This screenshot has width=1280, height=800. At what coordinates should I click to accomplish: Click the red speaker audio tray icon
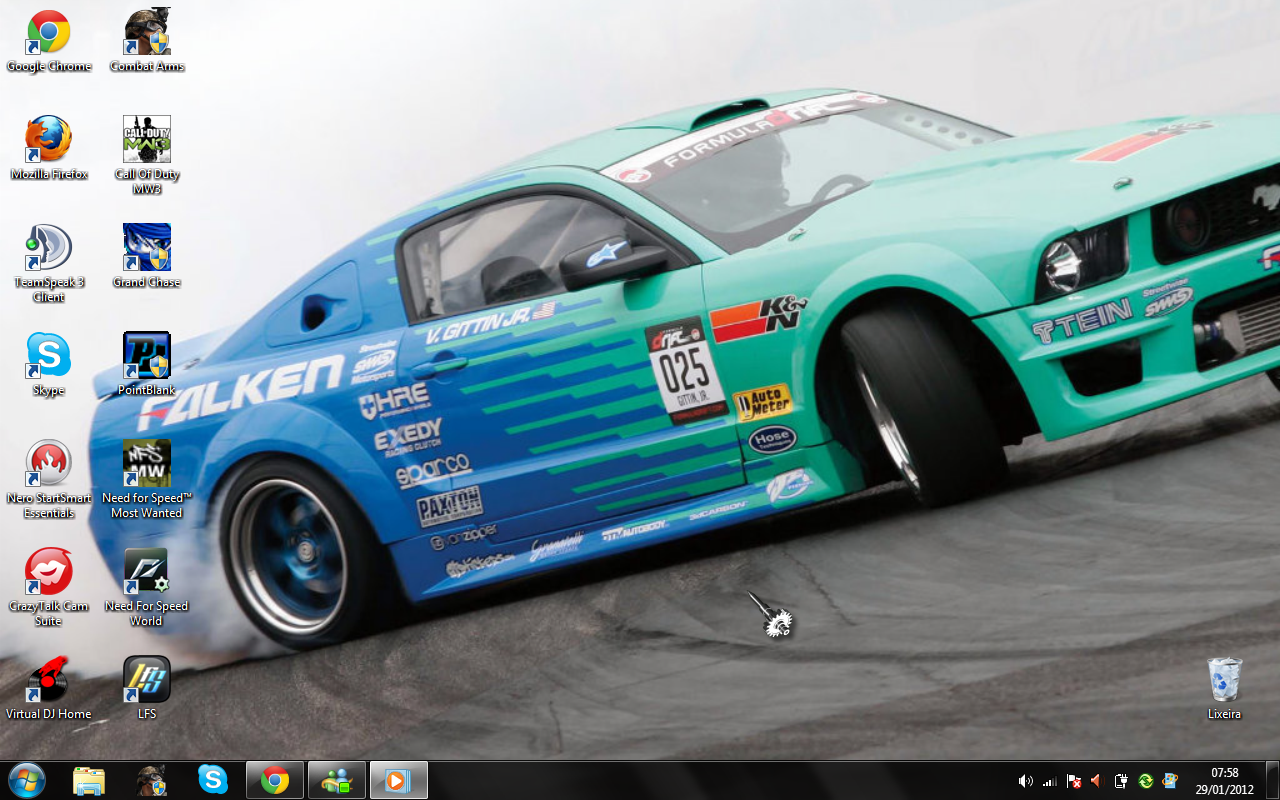pos(1097,781)
